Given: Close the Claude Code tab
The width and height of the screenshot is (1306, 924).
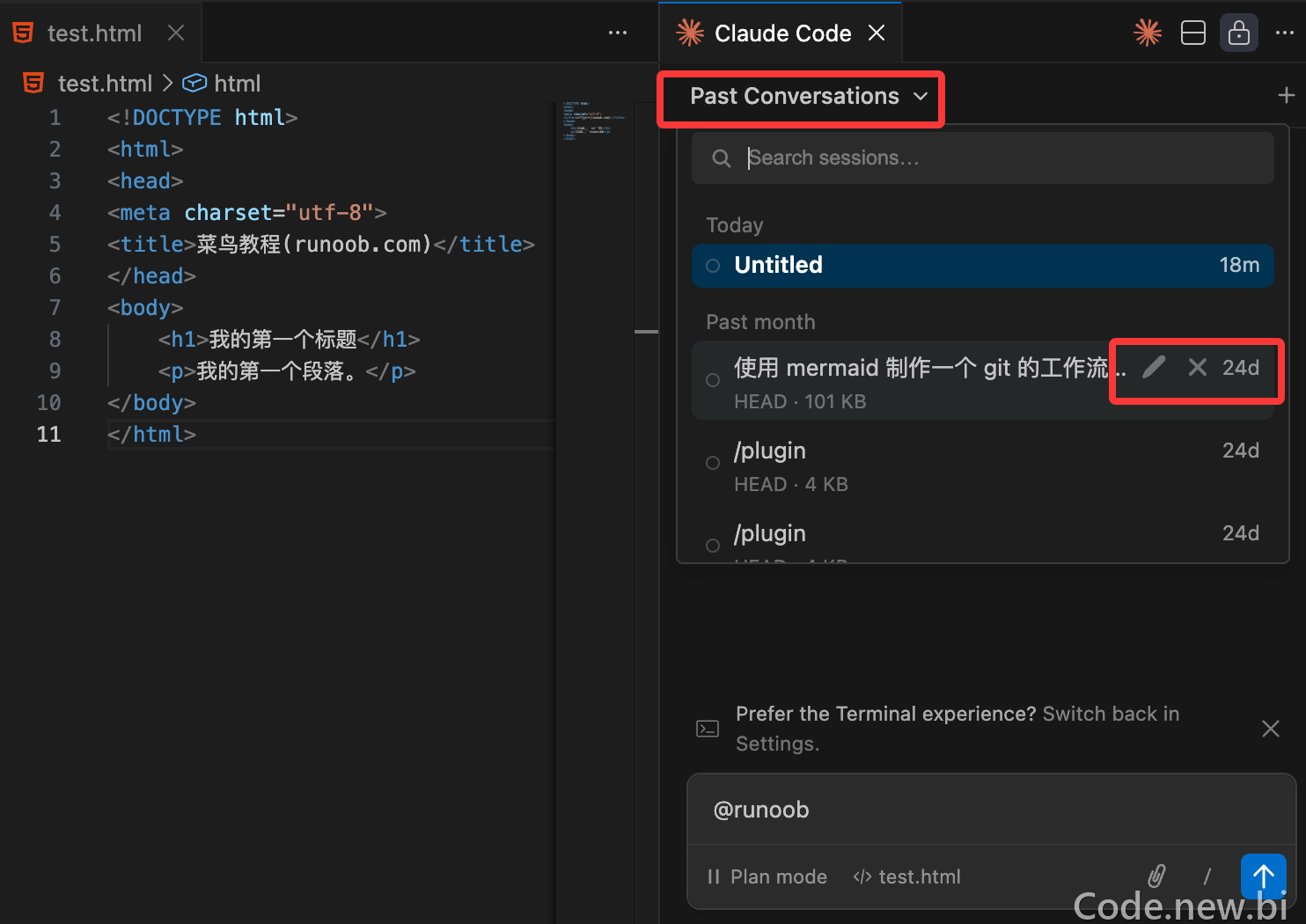Looking at the screenshot, I should coord(877,33).
